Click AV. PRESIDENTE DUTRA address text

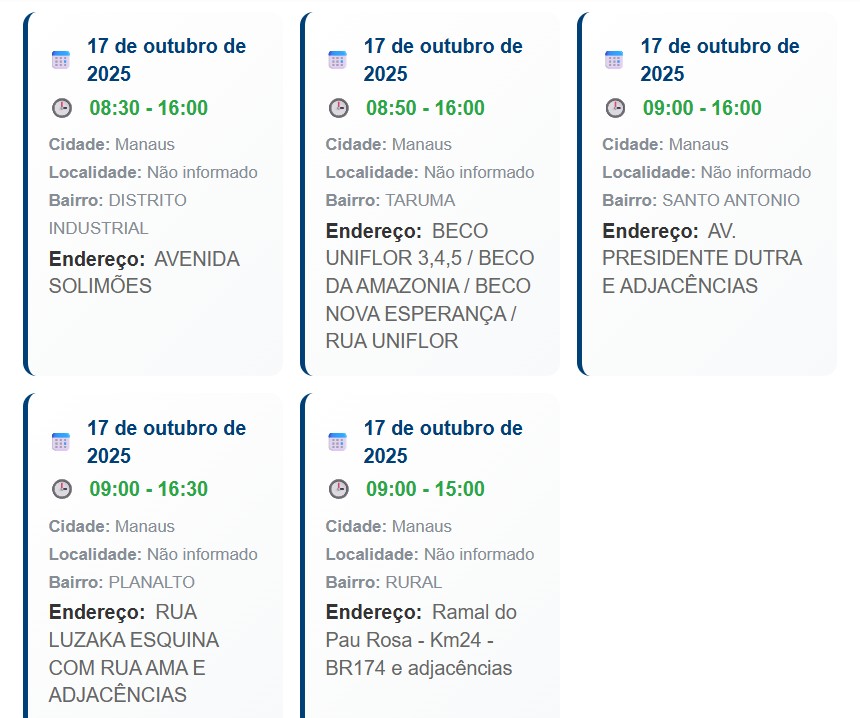point(702,258)
